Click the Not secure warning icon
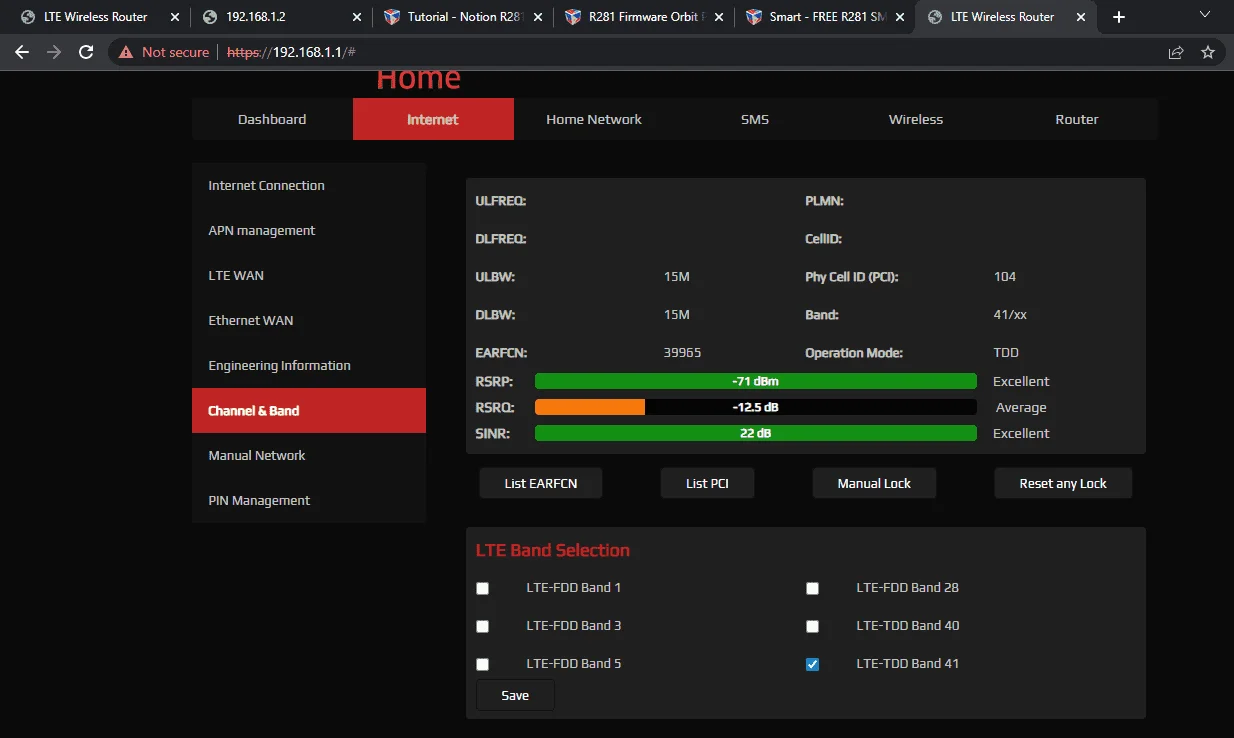 click(126, 52)
